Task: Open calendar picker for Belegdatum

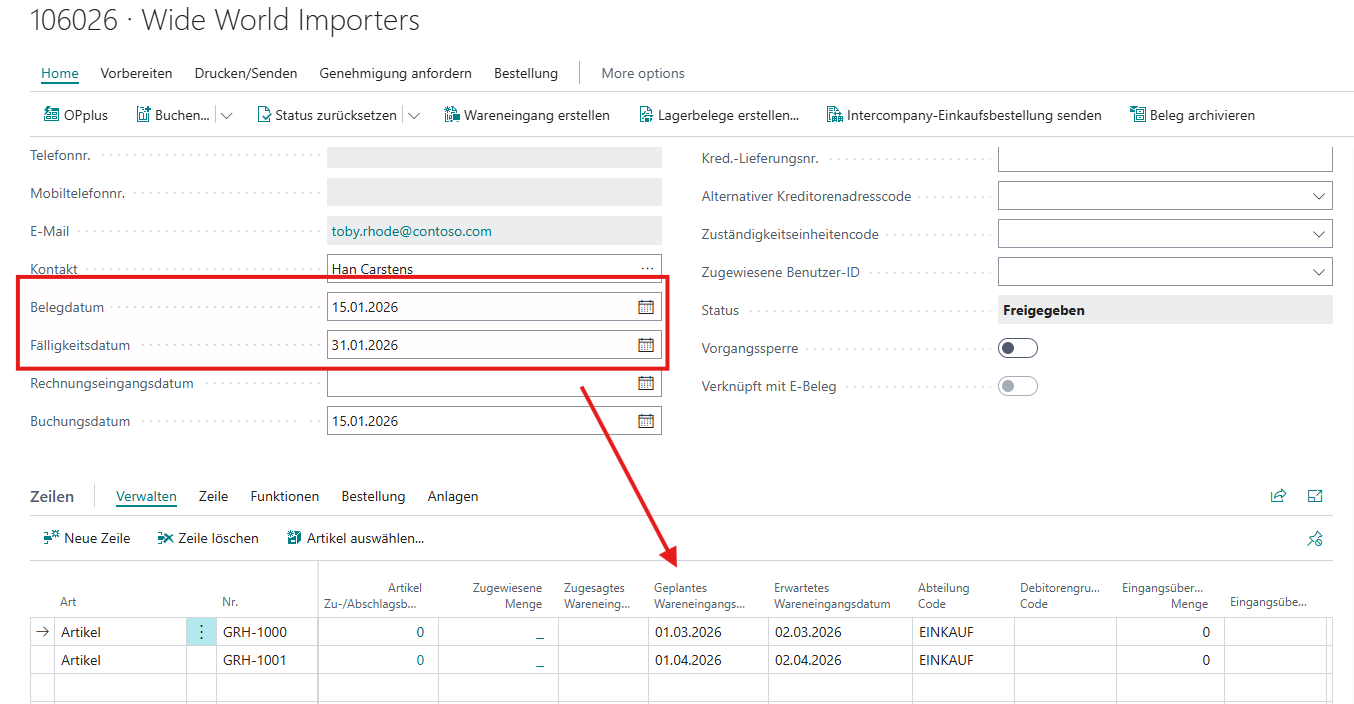Action: (646, 307)
